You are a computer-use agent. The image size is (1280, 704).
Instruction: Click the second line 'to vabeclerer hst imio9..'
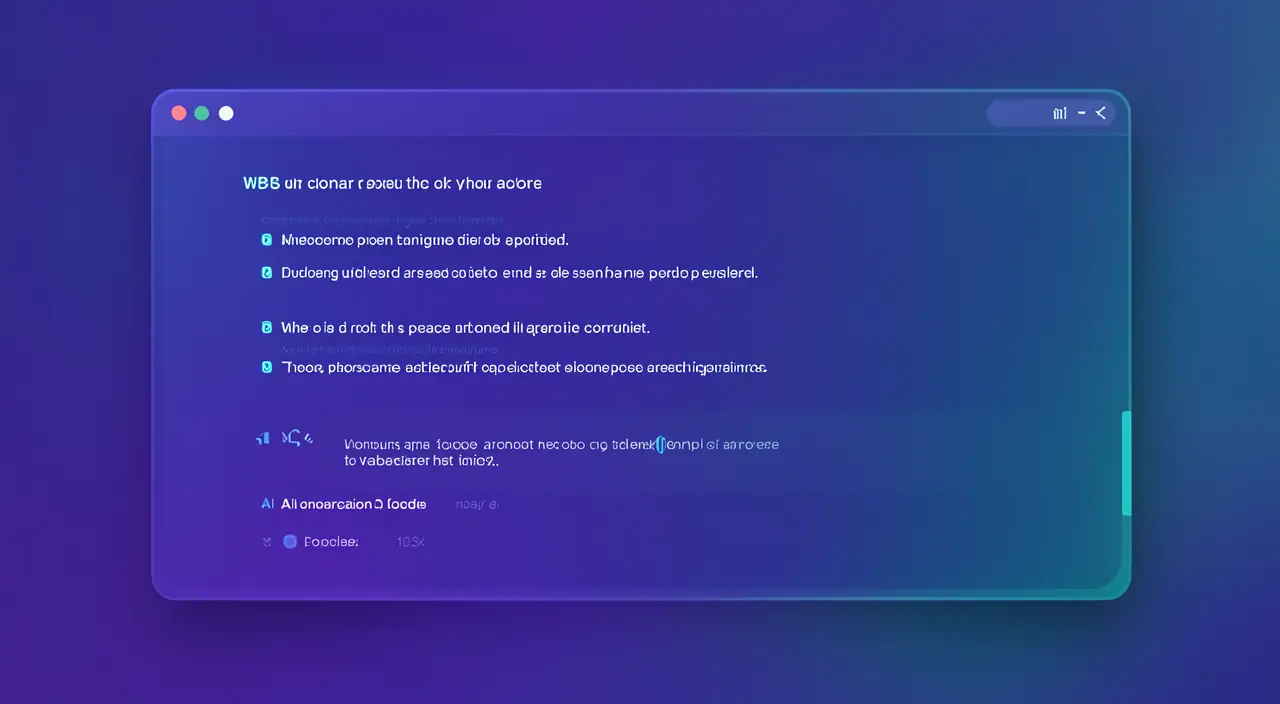(x=421, y=462)
